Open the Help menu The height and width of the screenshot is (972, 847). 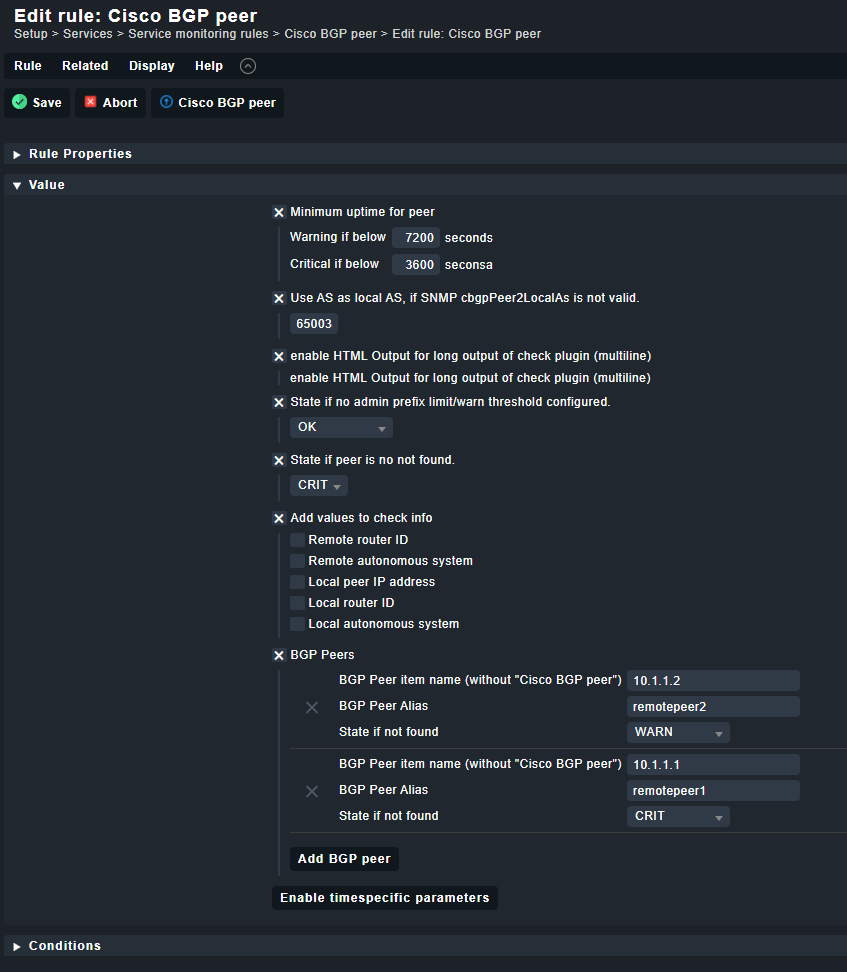[209, 66]
